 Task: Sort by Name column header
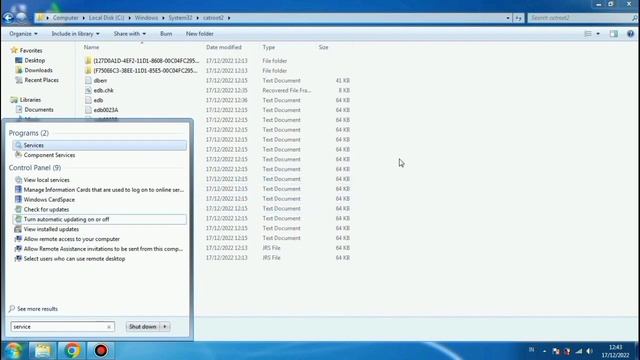(91, 47)
